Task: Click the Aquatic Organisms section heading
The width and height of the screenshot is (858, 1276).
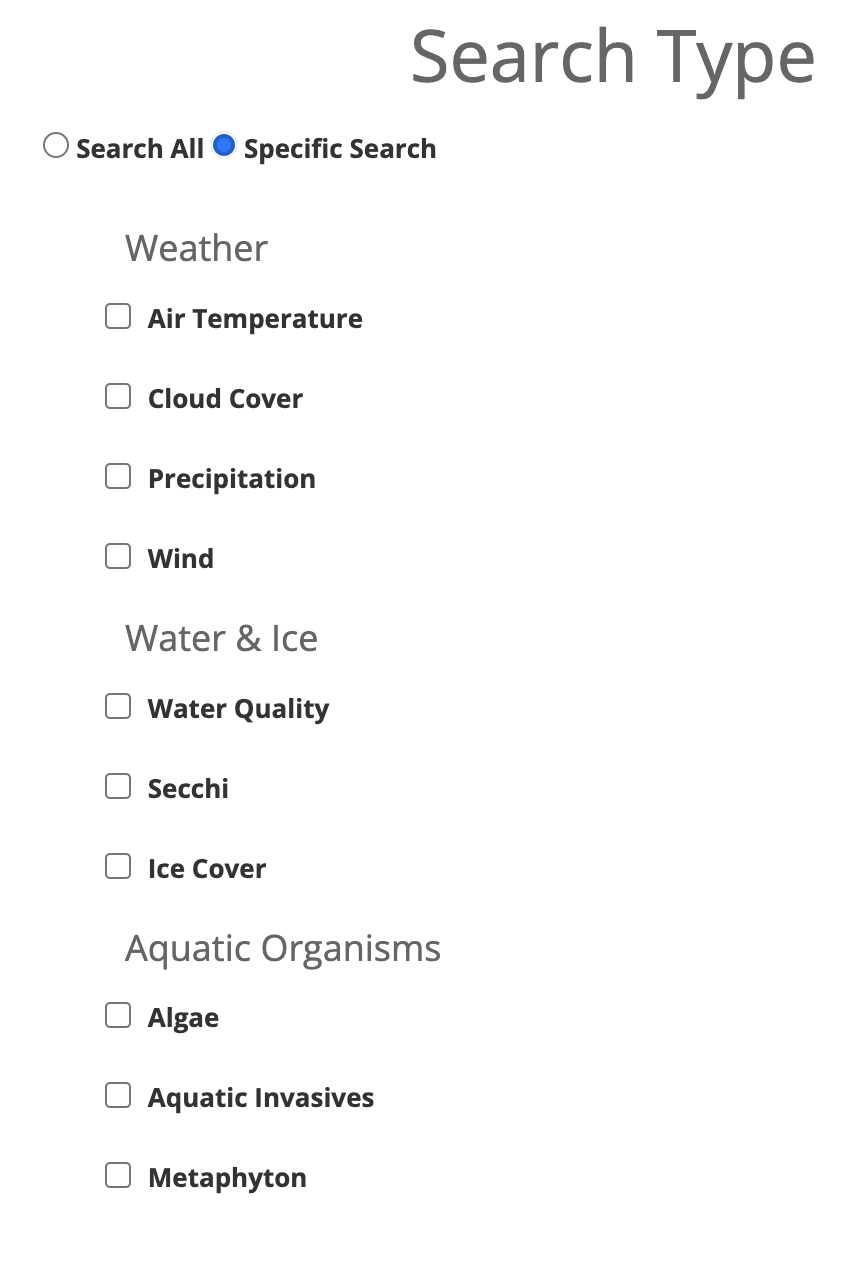Action: 282,948
